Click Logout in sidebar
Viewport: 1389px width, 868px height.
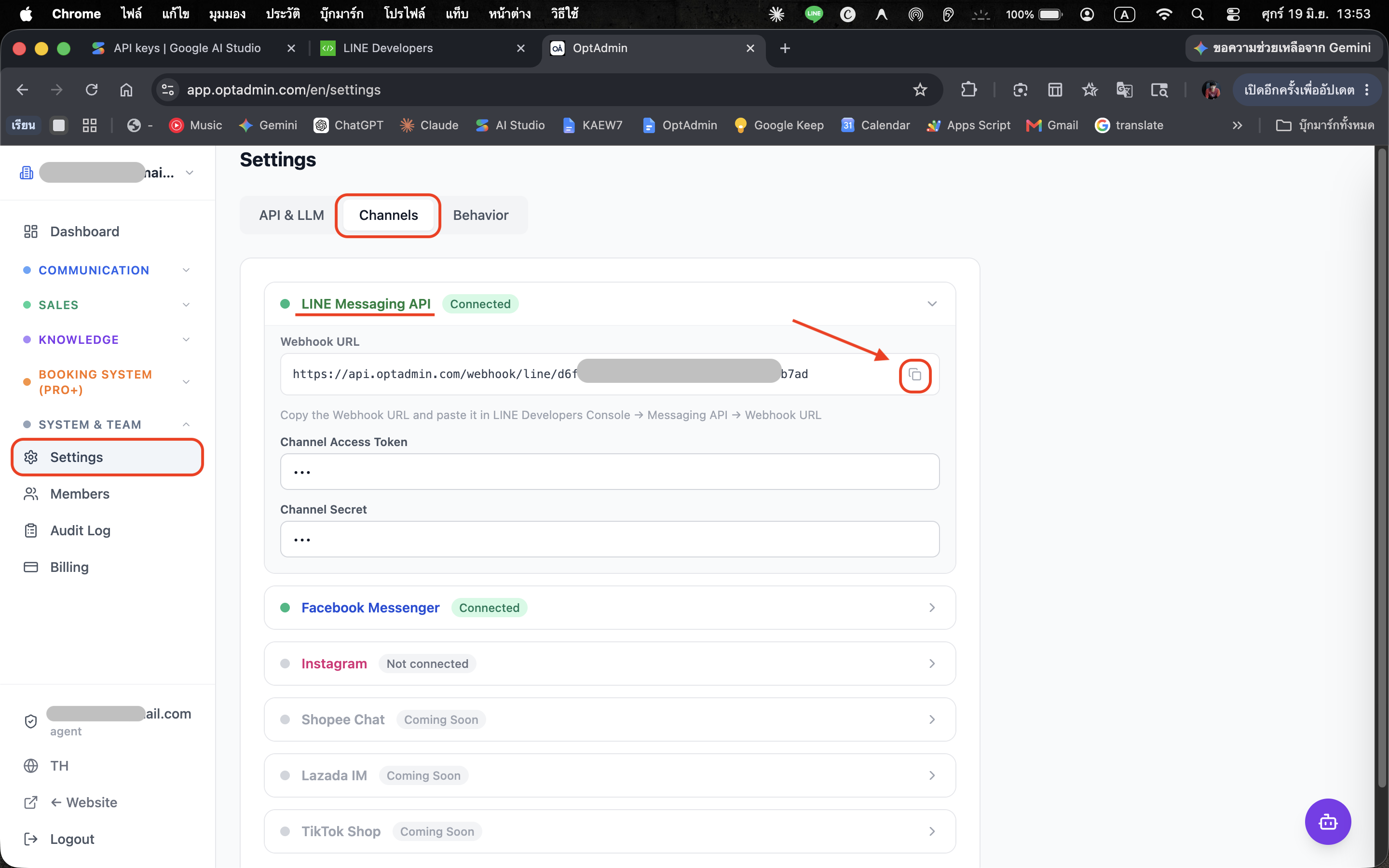[108, 839]
